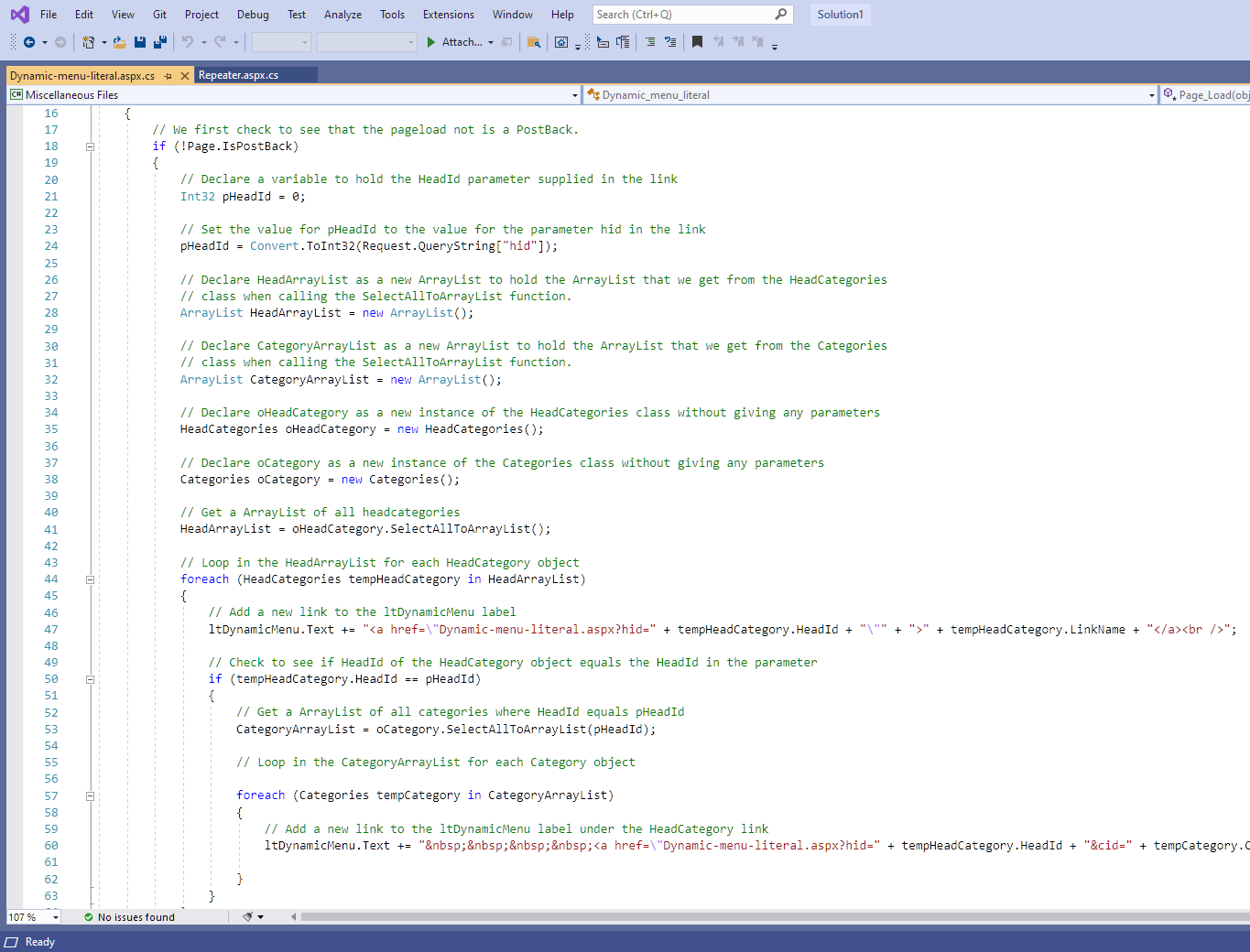Open the Navigate Backward history dropdown arrow
This screenshot has height=952, width=1250.
click(x=44, y=42)
